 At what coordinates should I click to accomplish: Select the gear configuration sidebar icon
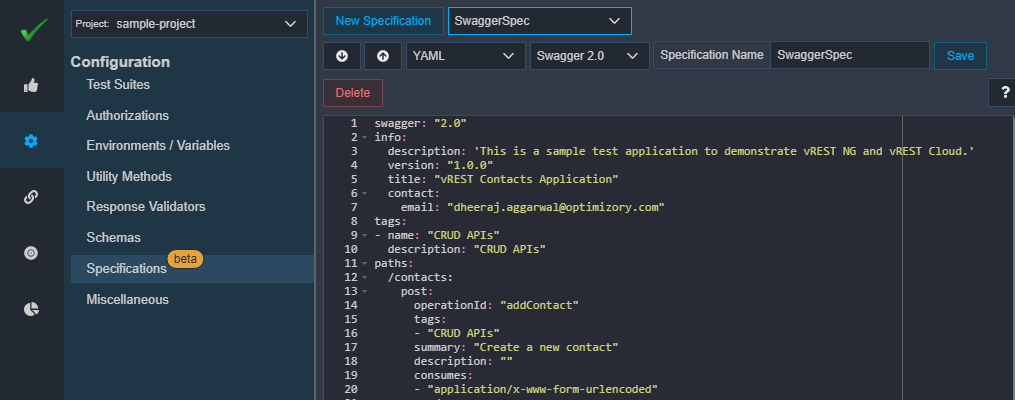31,140
